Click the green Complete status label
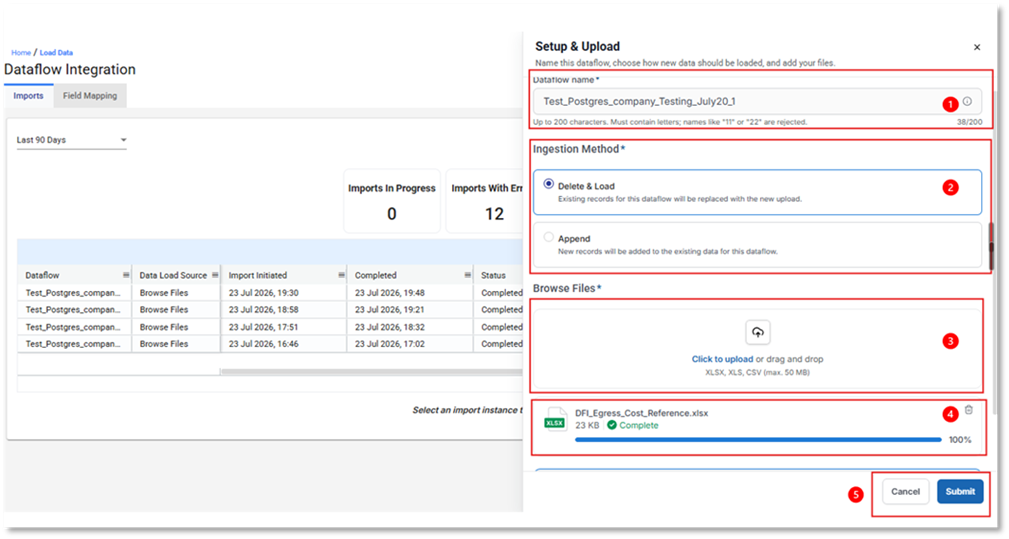1009x539 pixels. coord(633,425)
